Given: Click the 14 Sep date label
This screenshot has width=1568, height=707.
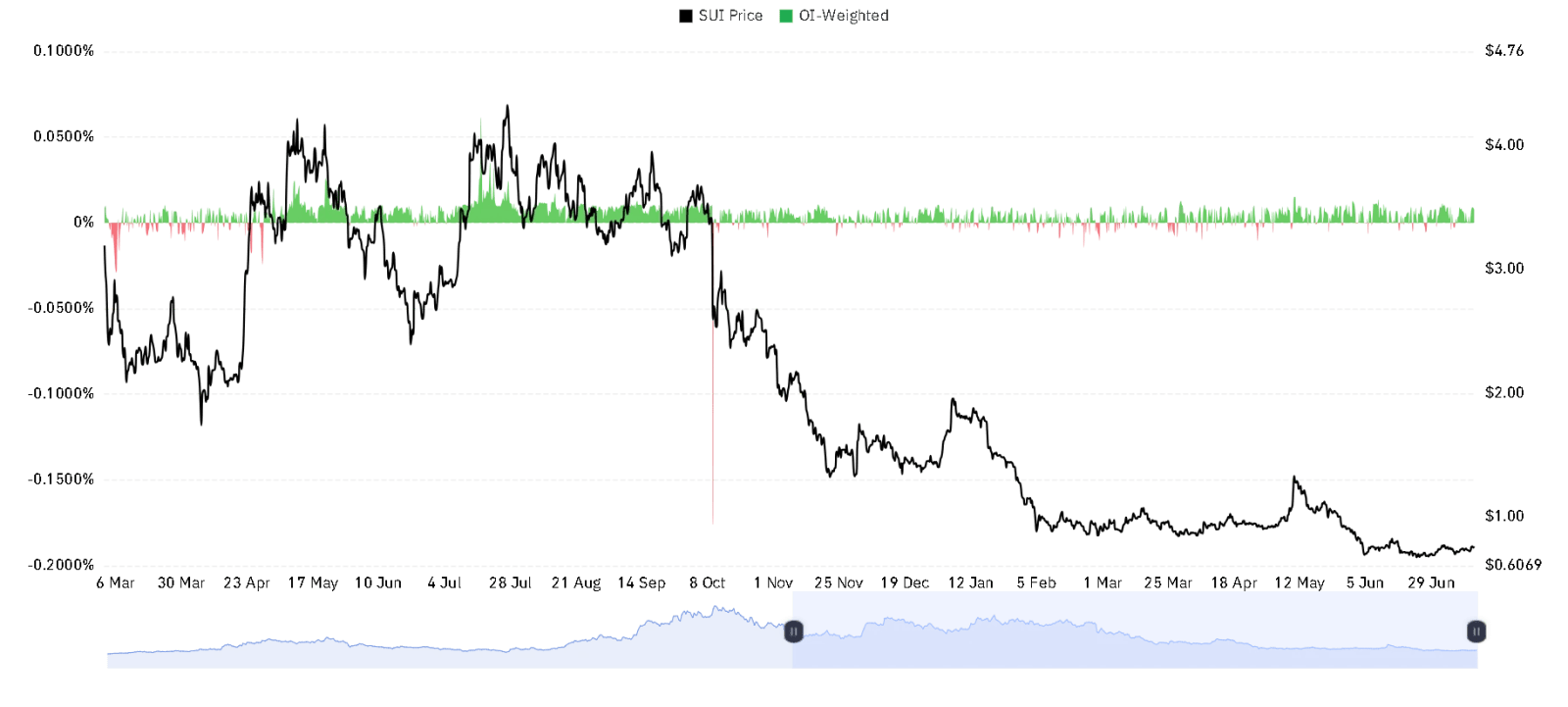Looking at the screenshot, I should pyautogui.click(x=642, y=582).
